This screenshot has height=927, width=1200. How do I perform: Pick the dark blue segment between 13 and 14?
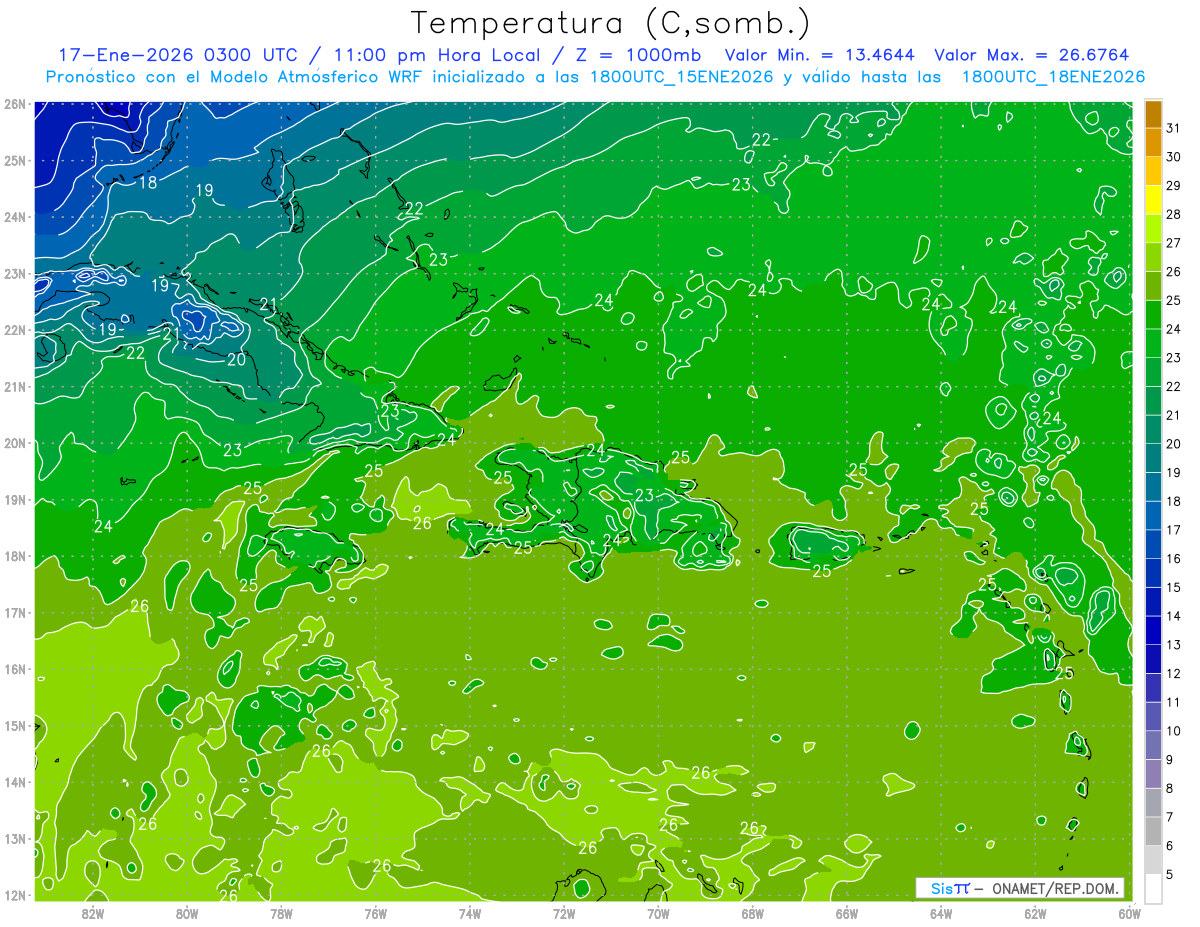tap(1153, 630)
